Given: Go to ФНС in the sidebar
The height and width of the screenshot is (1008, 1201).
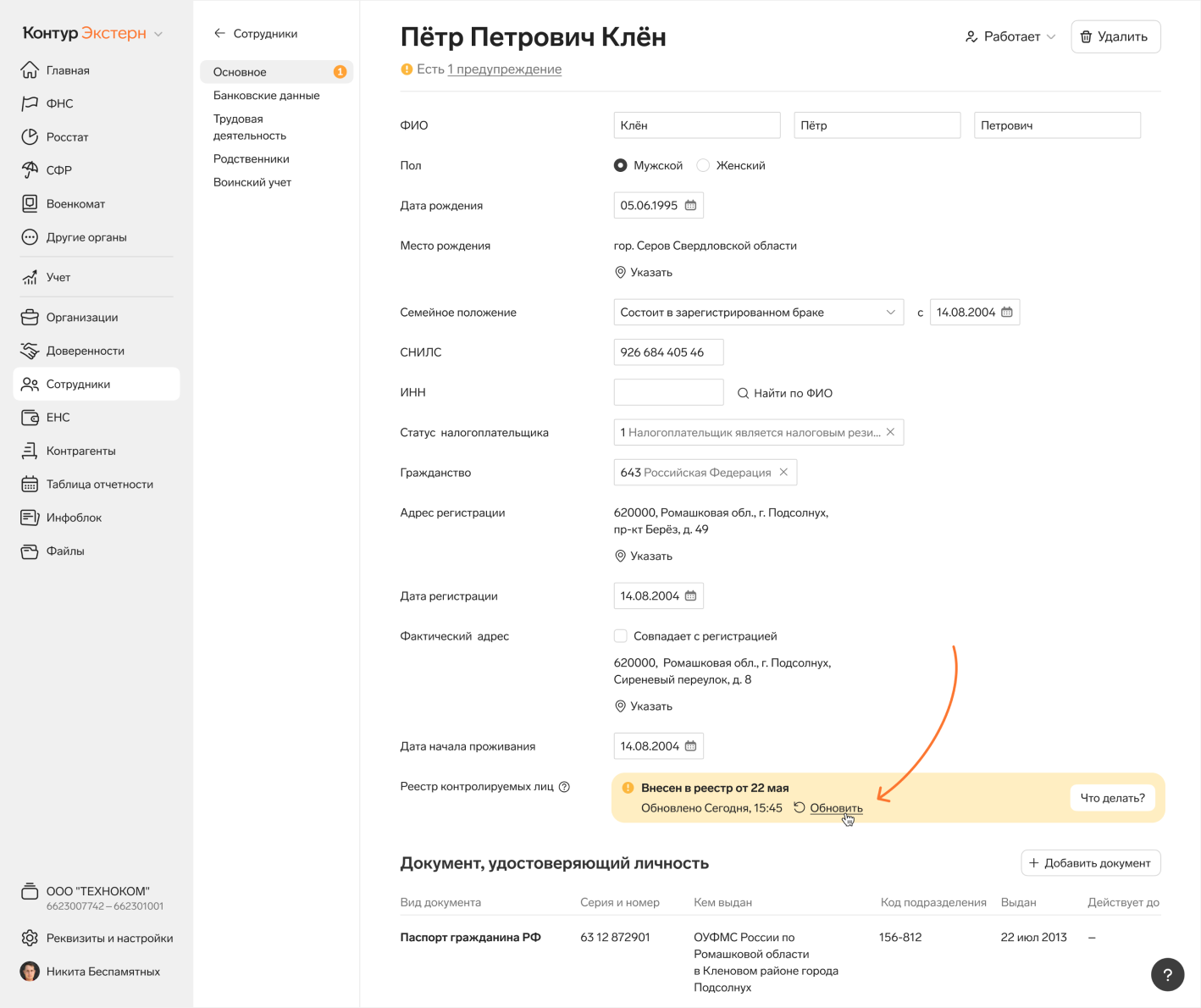Looking at the screenshot, I should (59, 103).
